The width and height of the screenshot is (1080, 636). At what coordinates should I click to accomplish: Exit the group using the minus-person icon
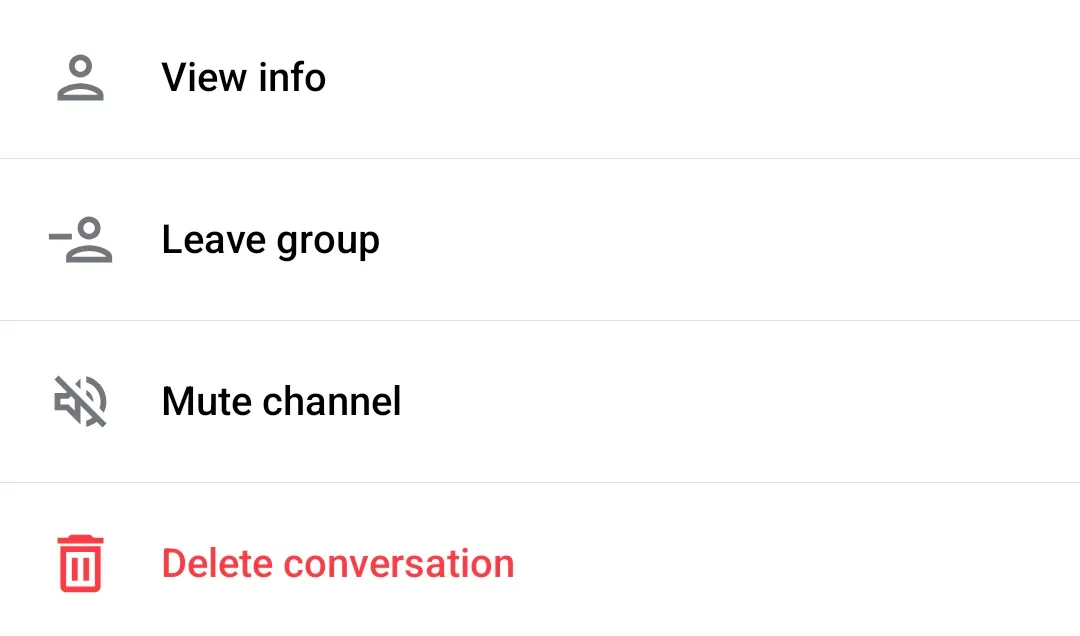pos(81,240)
